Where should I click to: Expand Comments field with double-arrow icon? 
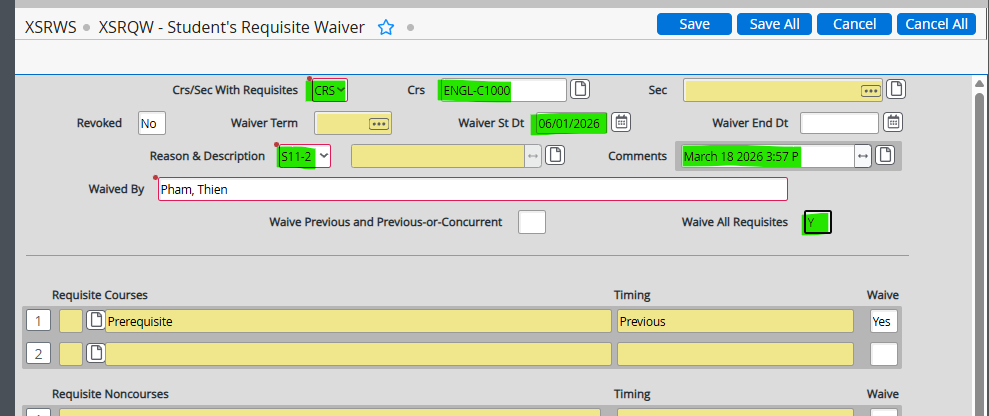(x=862, y=156)
